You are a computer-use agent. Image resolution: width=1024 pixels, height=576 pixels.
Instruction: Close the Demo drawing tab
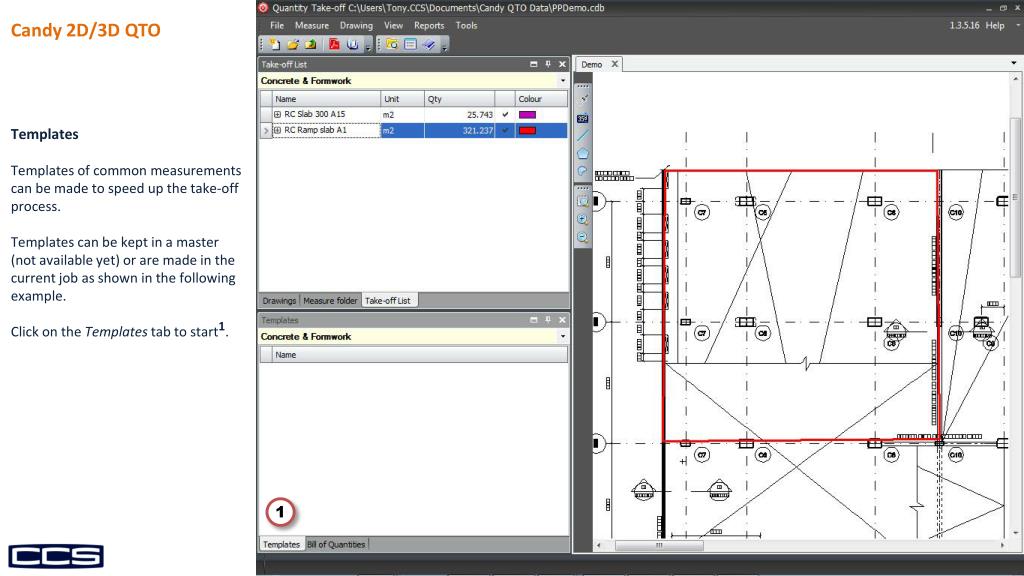[x=615, y=64]
